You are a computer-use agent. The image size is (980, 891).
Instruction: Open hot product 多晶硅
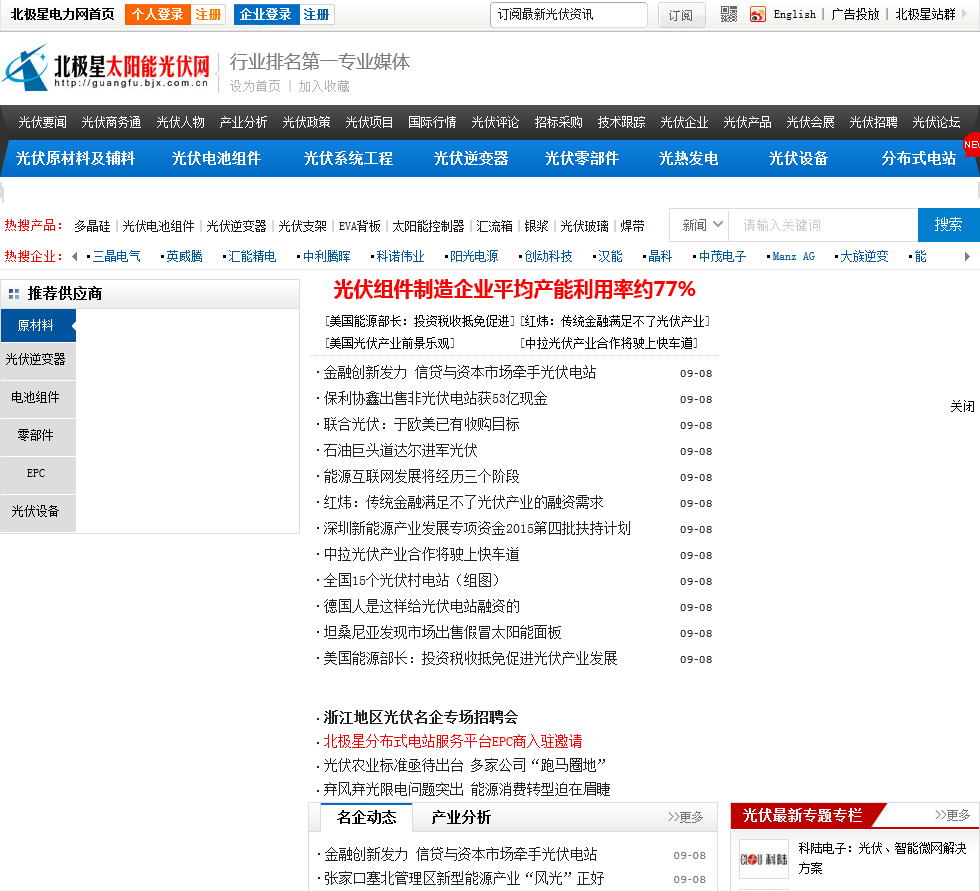click(92, 226)
